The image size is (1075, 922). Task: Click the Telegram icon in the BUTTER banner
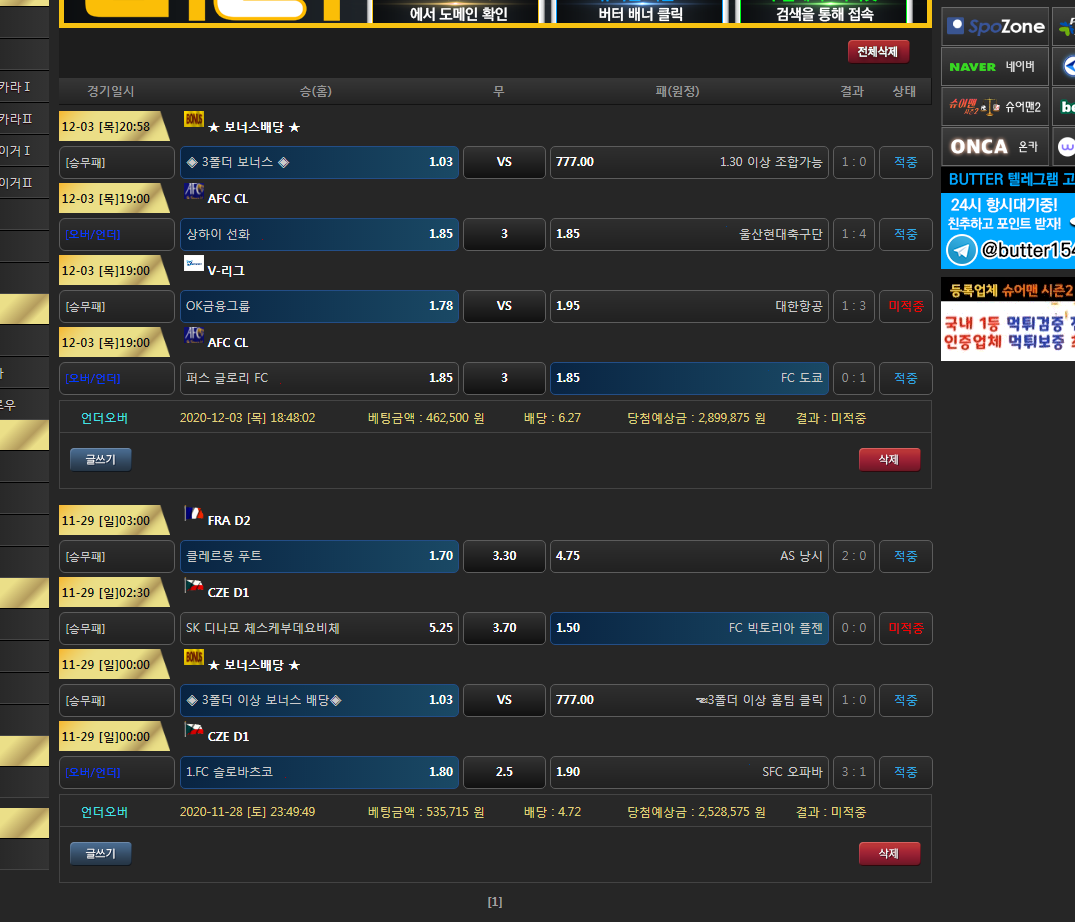[962, 250]
